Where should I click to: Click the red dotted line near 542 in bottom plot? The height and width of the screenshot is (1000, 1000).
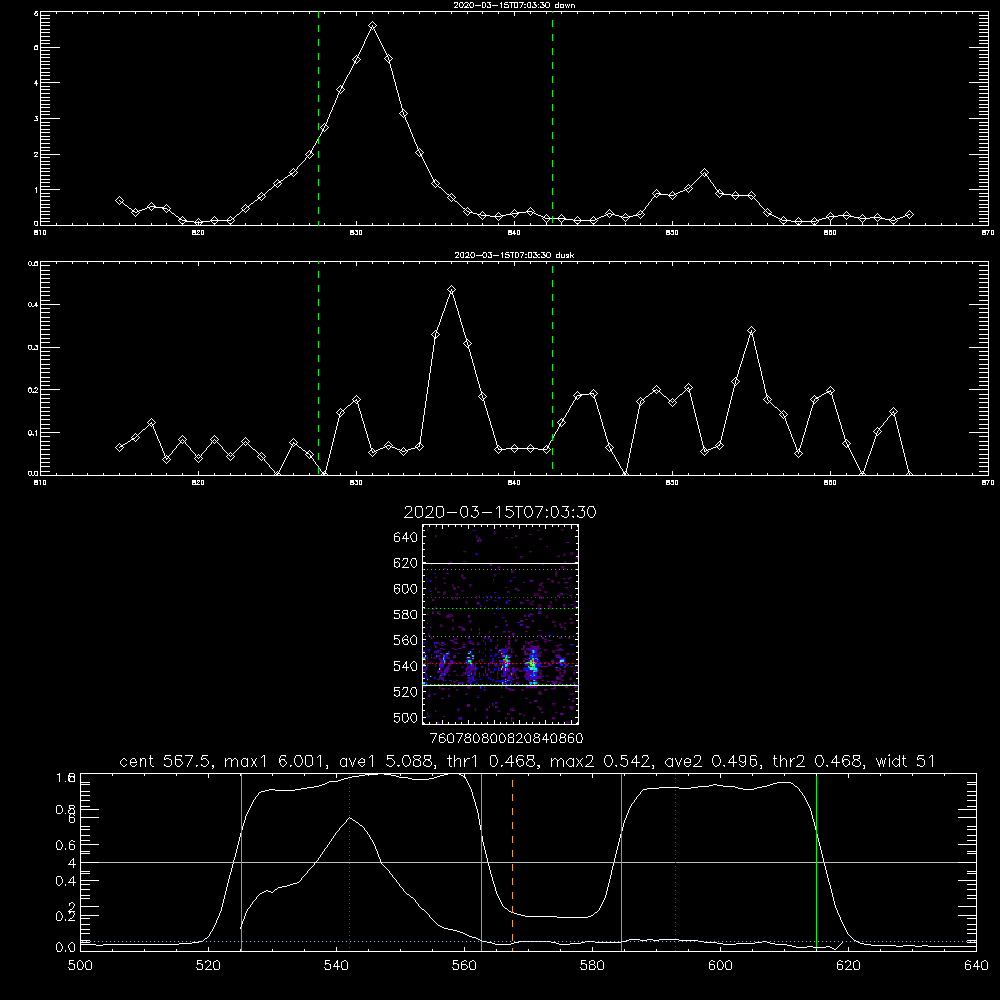pyautogui.click(x=349, y=861)
